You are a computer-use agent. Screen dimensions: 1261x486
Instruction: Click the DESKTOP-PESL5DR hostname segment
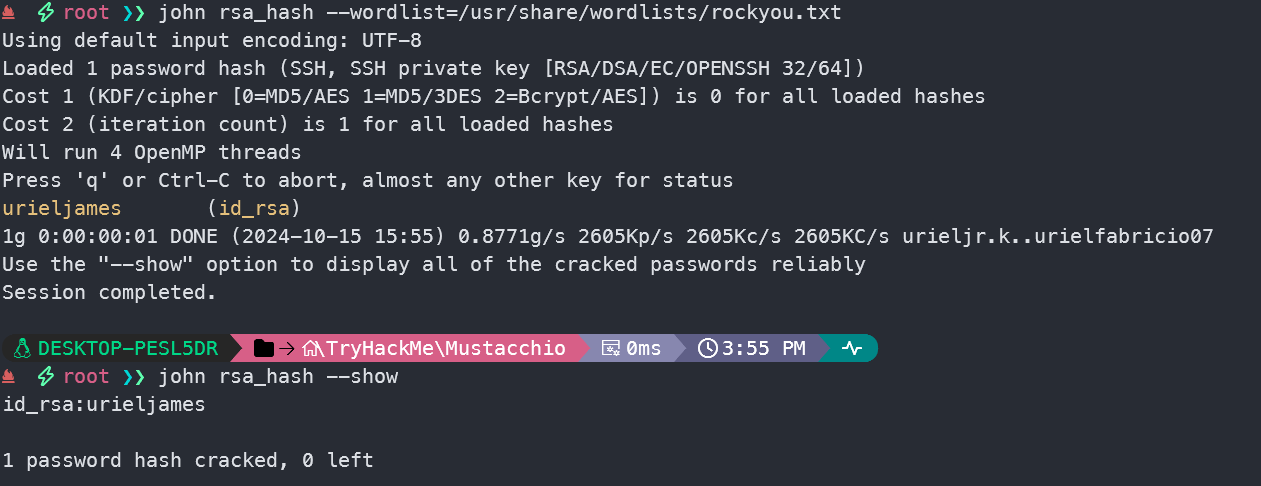click(125, 348)
